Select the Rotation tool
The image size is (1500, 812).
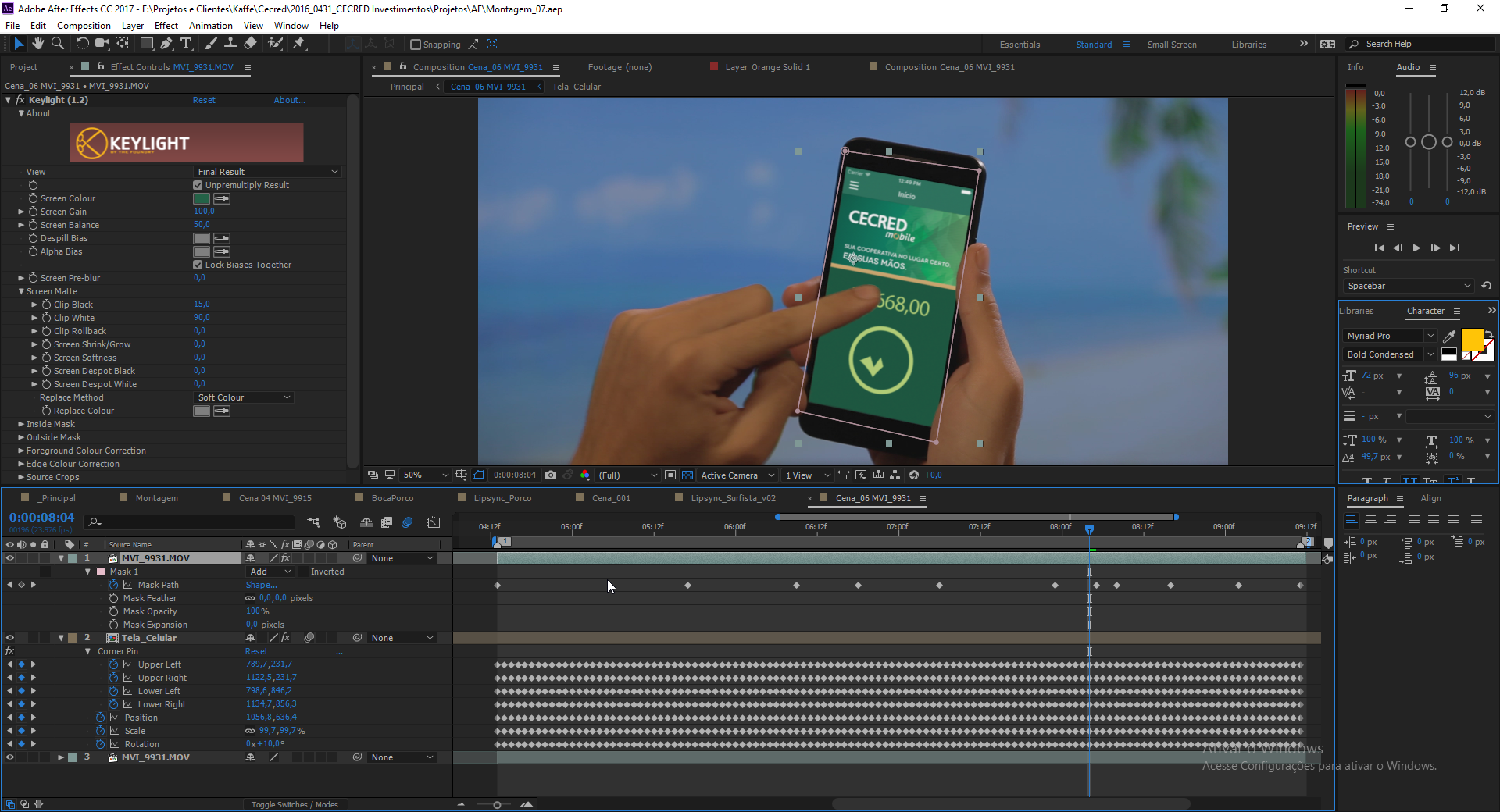pyautogui.click(x=82, y=44)
